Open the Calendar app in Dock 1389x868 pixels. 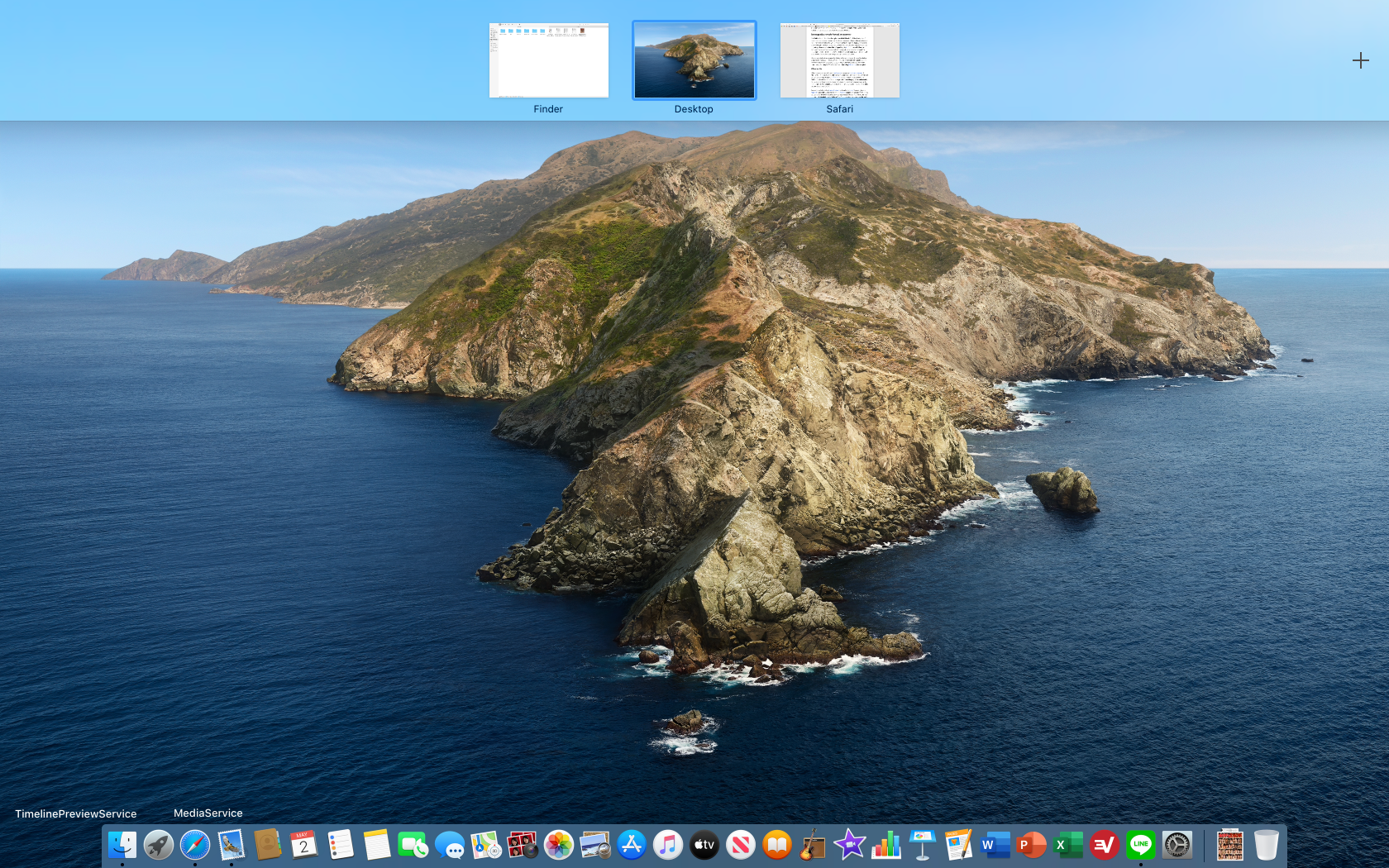click(303, 845)
